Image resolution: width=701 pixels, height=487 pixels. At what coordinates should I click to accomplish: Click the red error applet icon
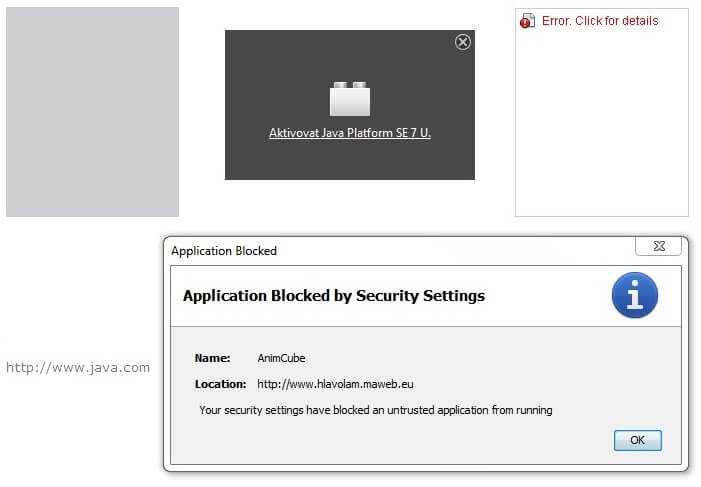coord(527,21)
